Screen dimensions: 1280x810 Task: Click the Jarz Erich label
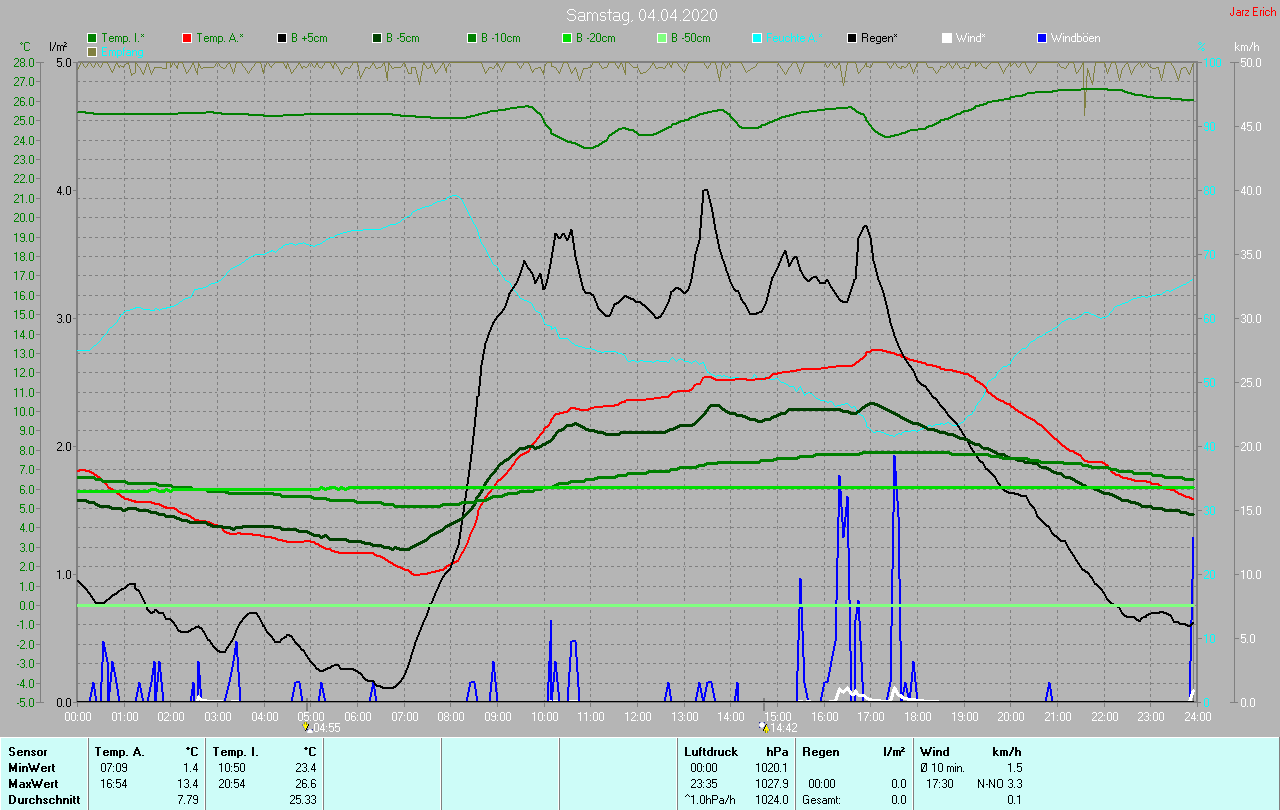1251,12
